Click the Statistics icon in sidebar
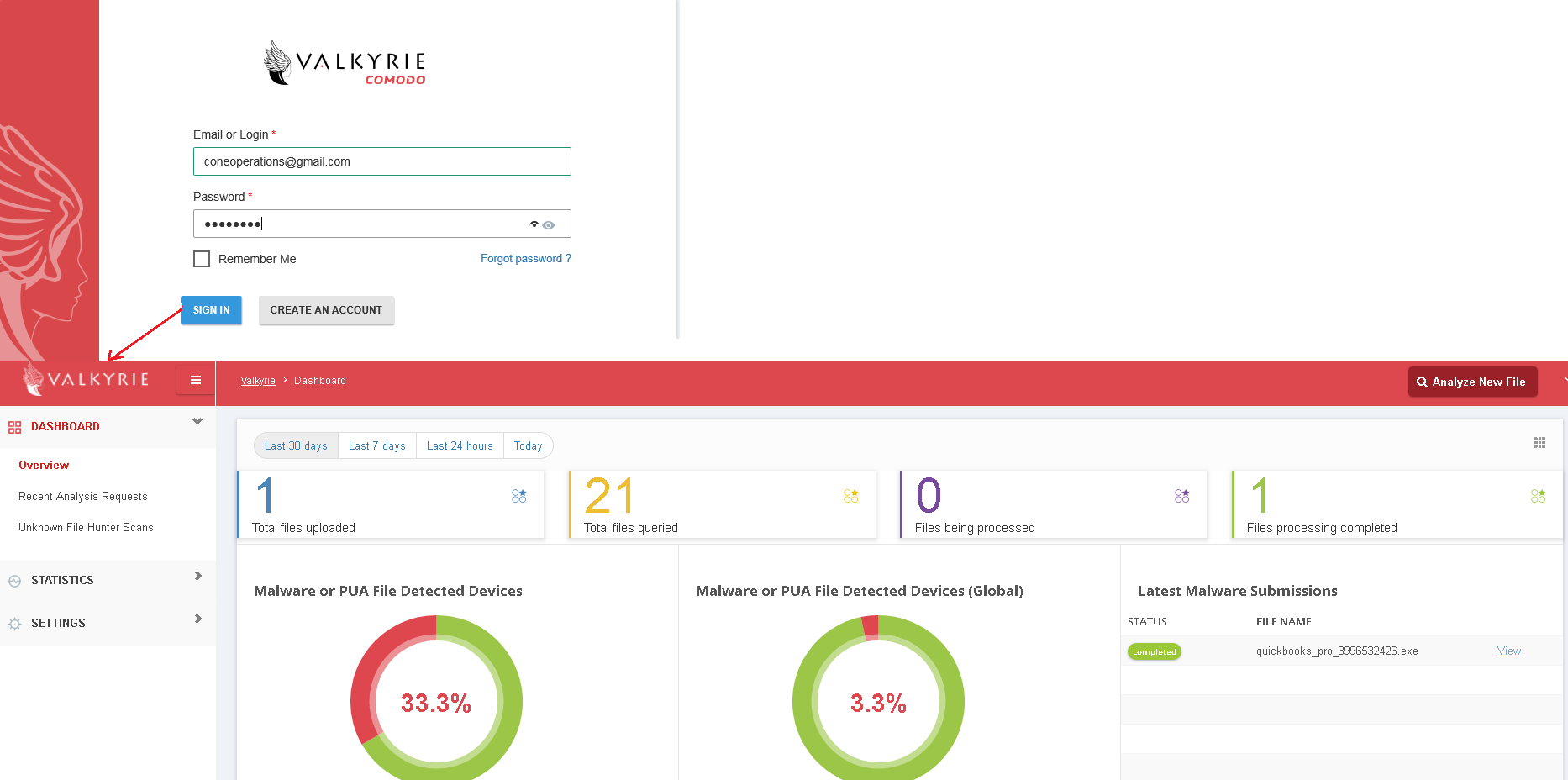The image size is (1568, 780). (x=14, y=581)
